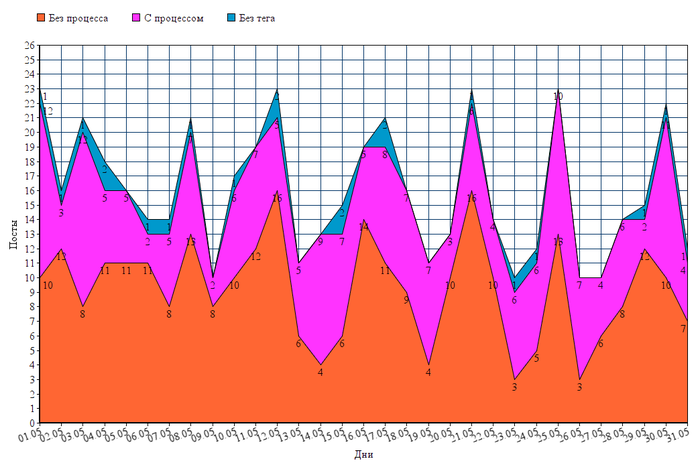The width and height of the screenshot is (700, 465).
Task: Toggle the 'С процессом' legend label
Action: pos(174,18)
